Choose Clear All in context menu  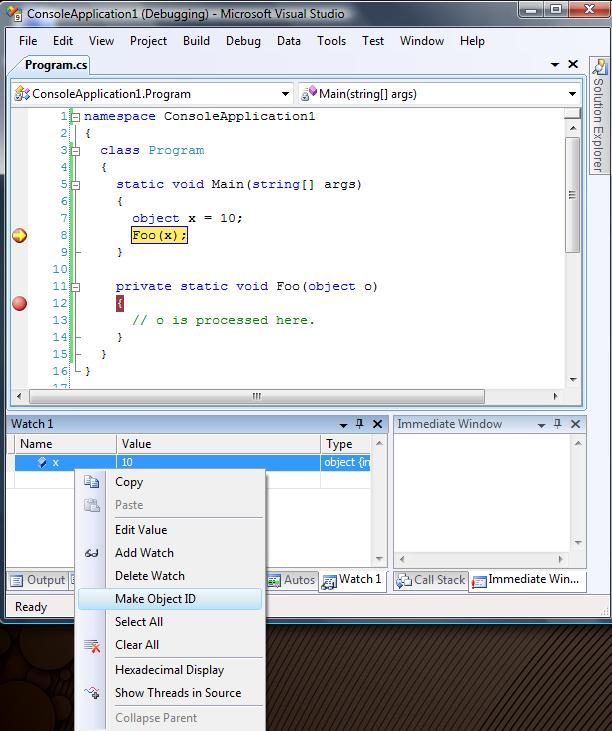pos(170,645)
